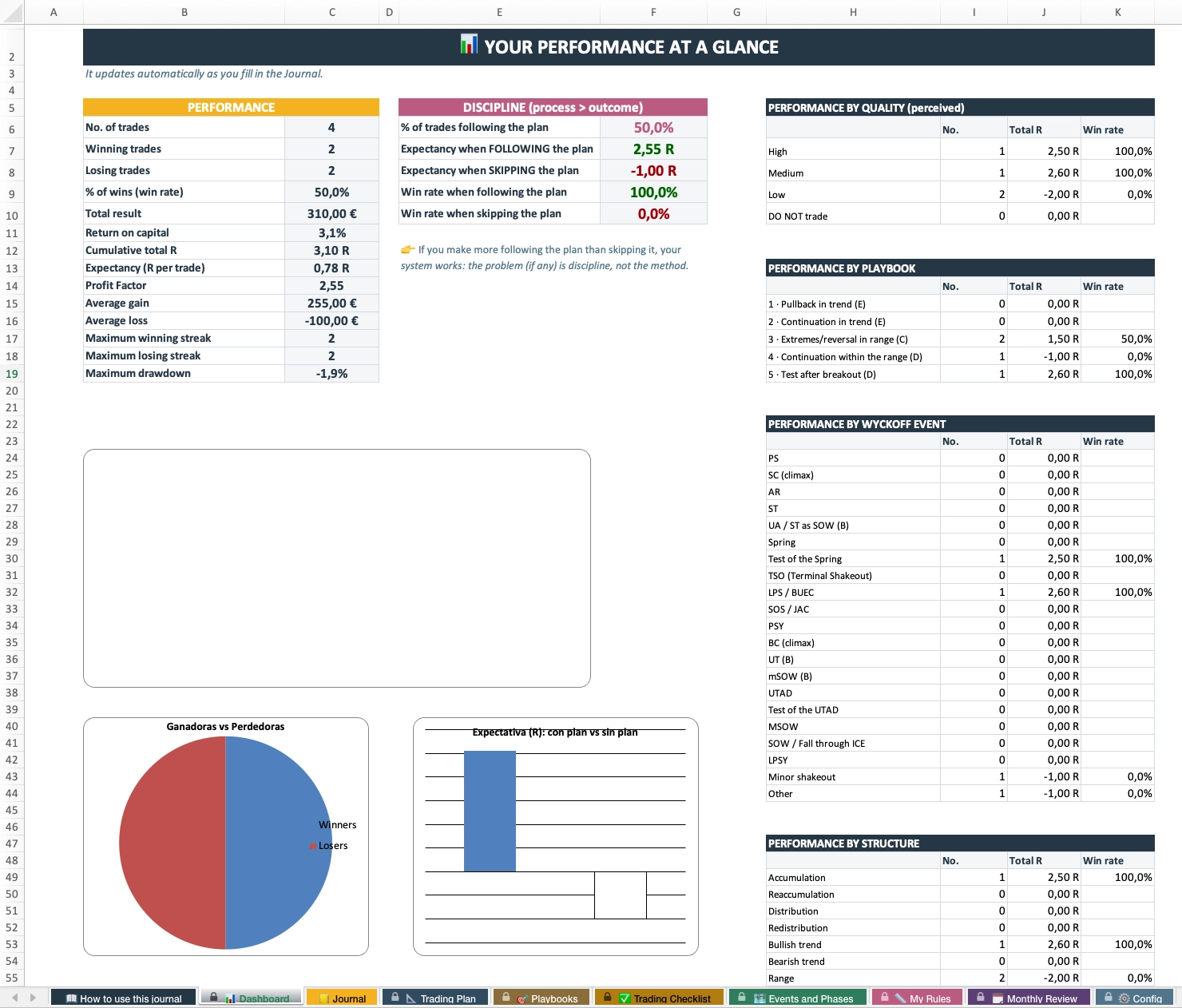The image size is (1182, 1008).
Task: Click the previous sheet navigation arrow
Action: point(14,997)
